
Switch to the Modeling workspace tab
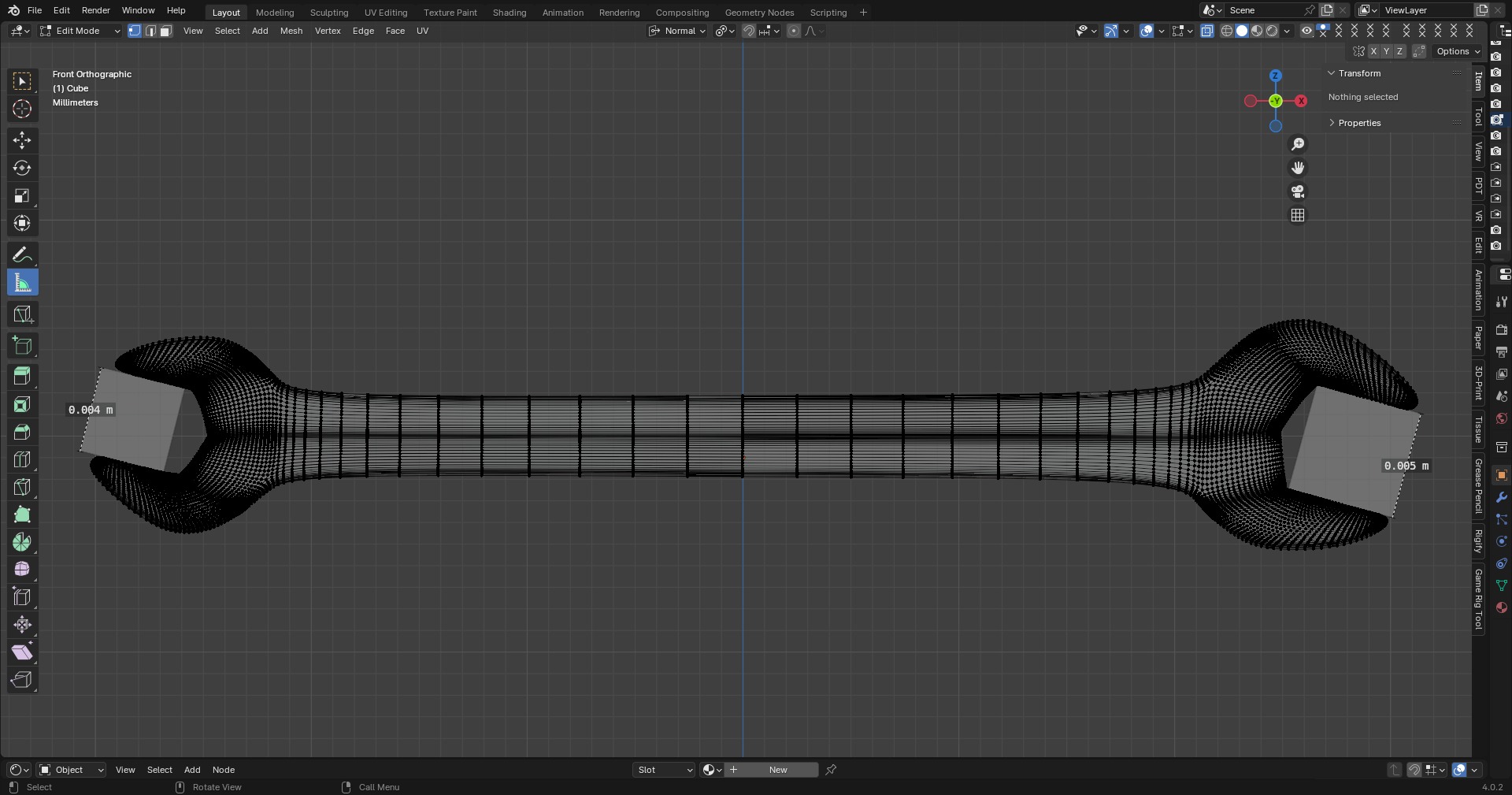(275, 13)
